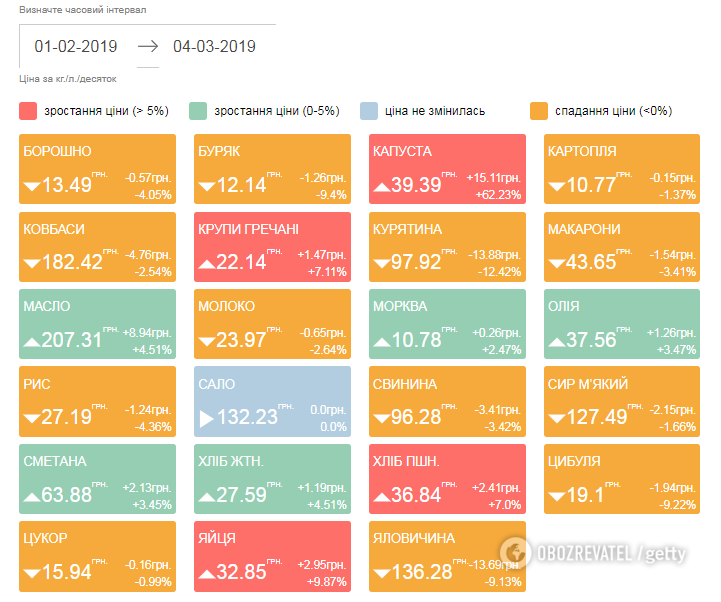Image resolution: width=721 pixels, height=602 pixels.
Task: Open the Курятина price tile
Action: pos(447,247)
